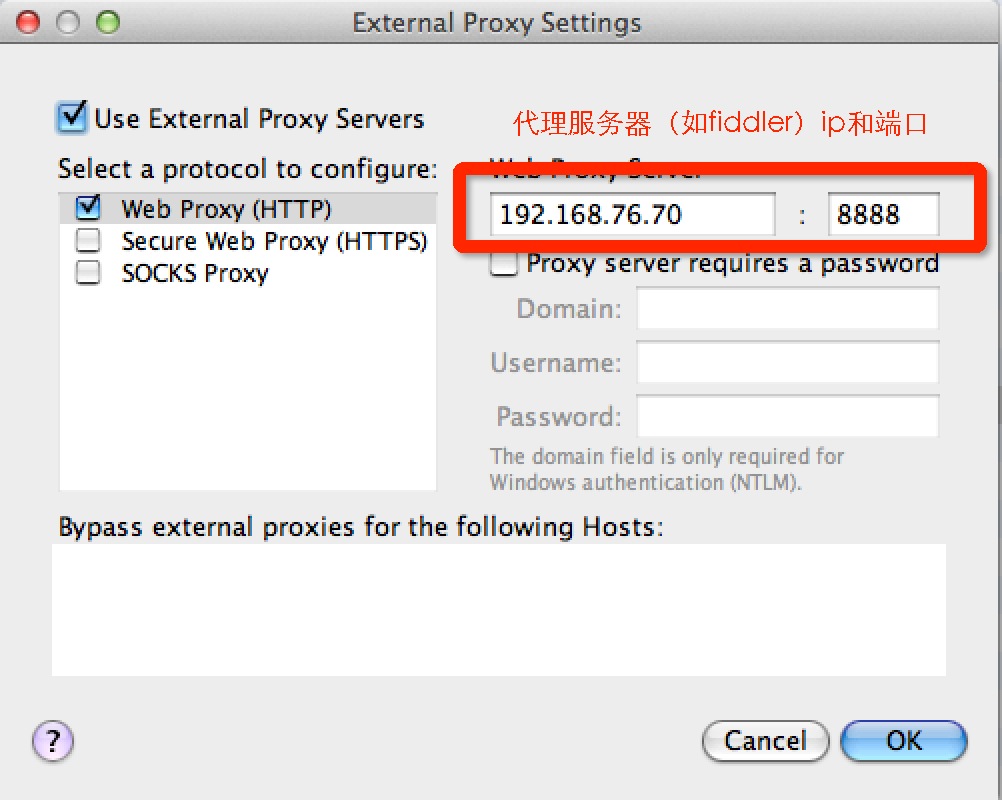The height and width of the screenshot is (800, 1002).
Task: Select the Web Proxy (HTTP) protocol row
Action: click(248, 208)
